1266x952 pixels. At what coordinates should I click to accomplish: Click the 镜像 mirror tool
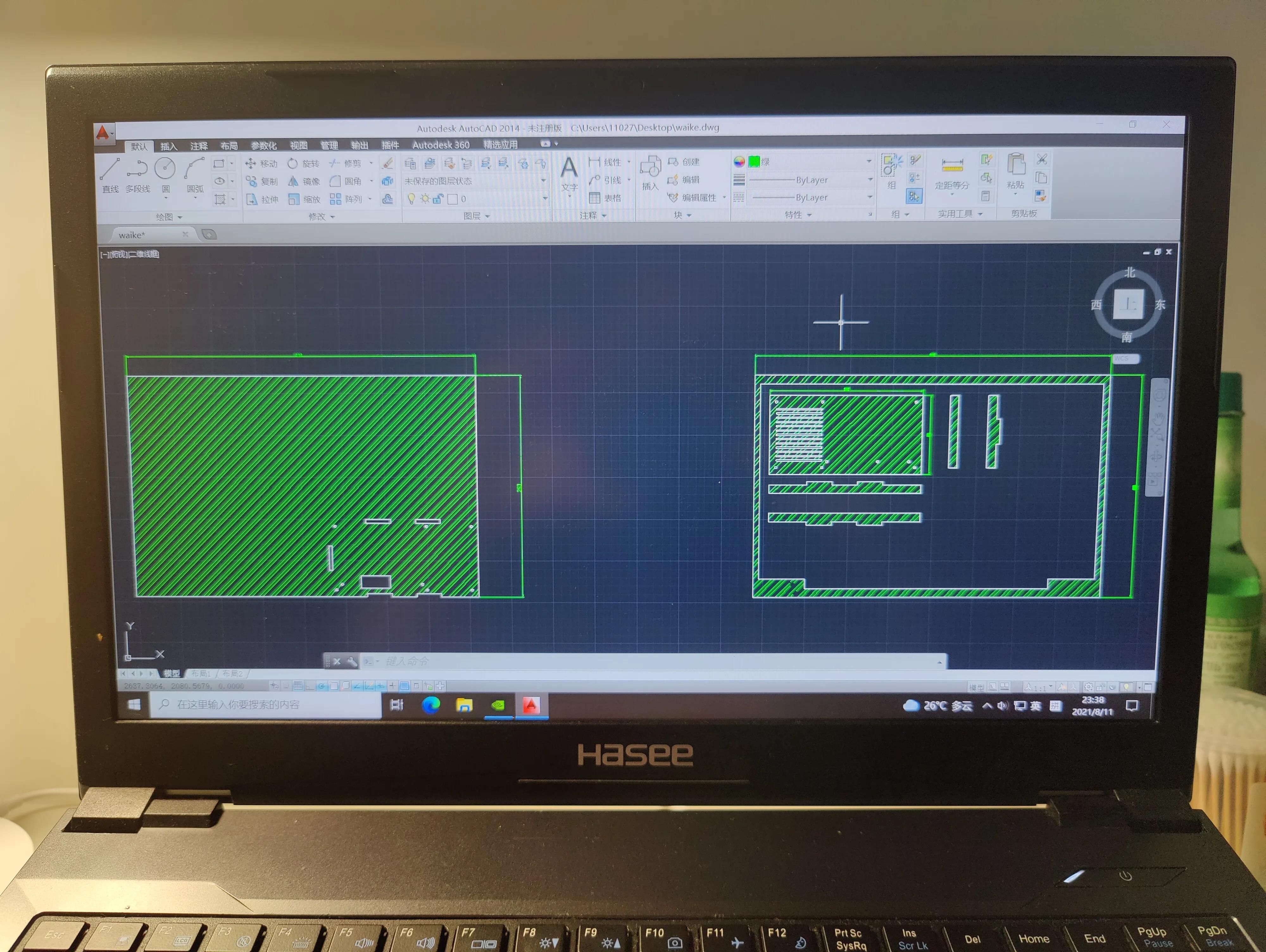(304, 181)
